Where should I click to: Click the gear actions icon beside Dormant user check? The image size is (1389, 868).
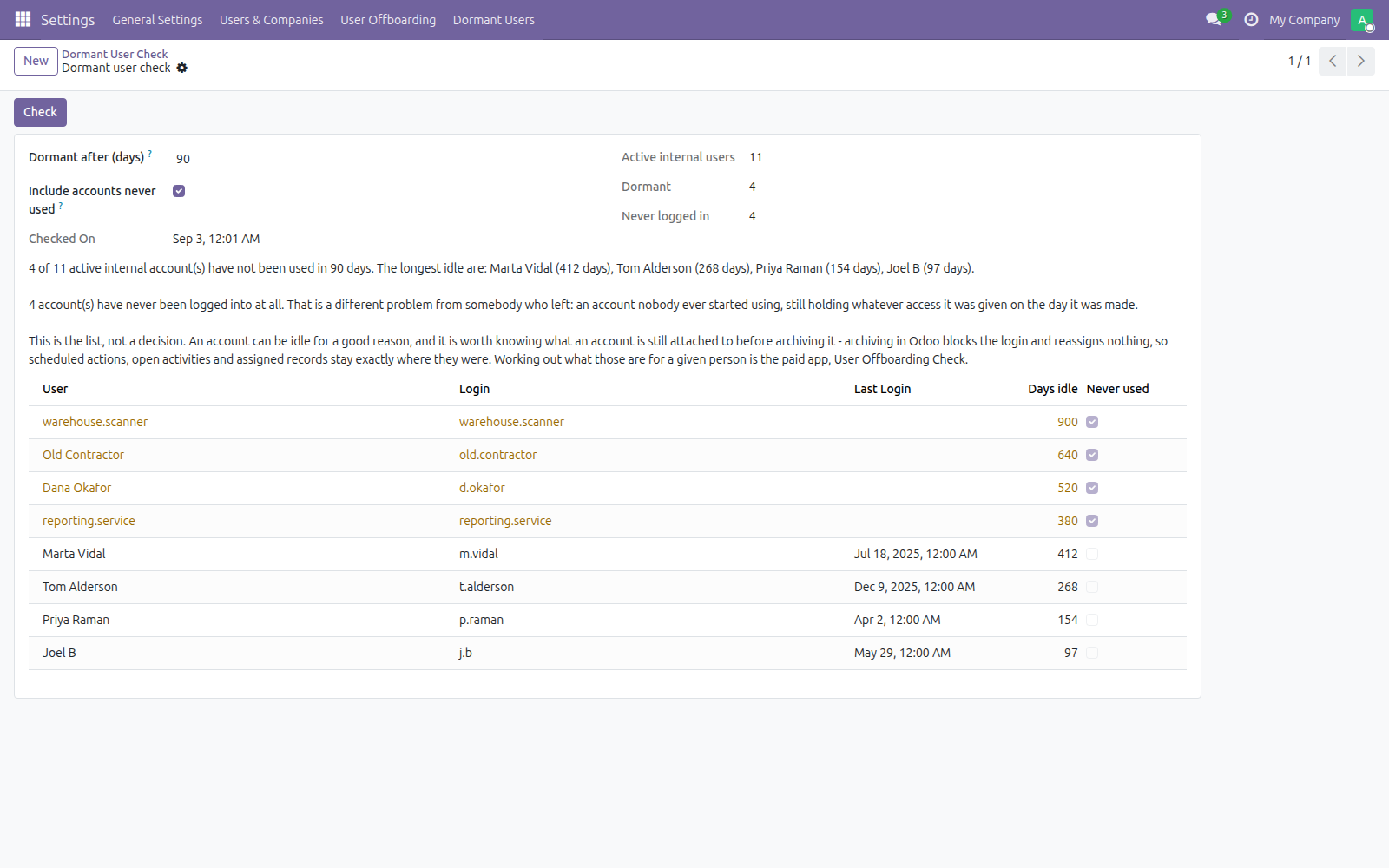click(x=182, y=68)
